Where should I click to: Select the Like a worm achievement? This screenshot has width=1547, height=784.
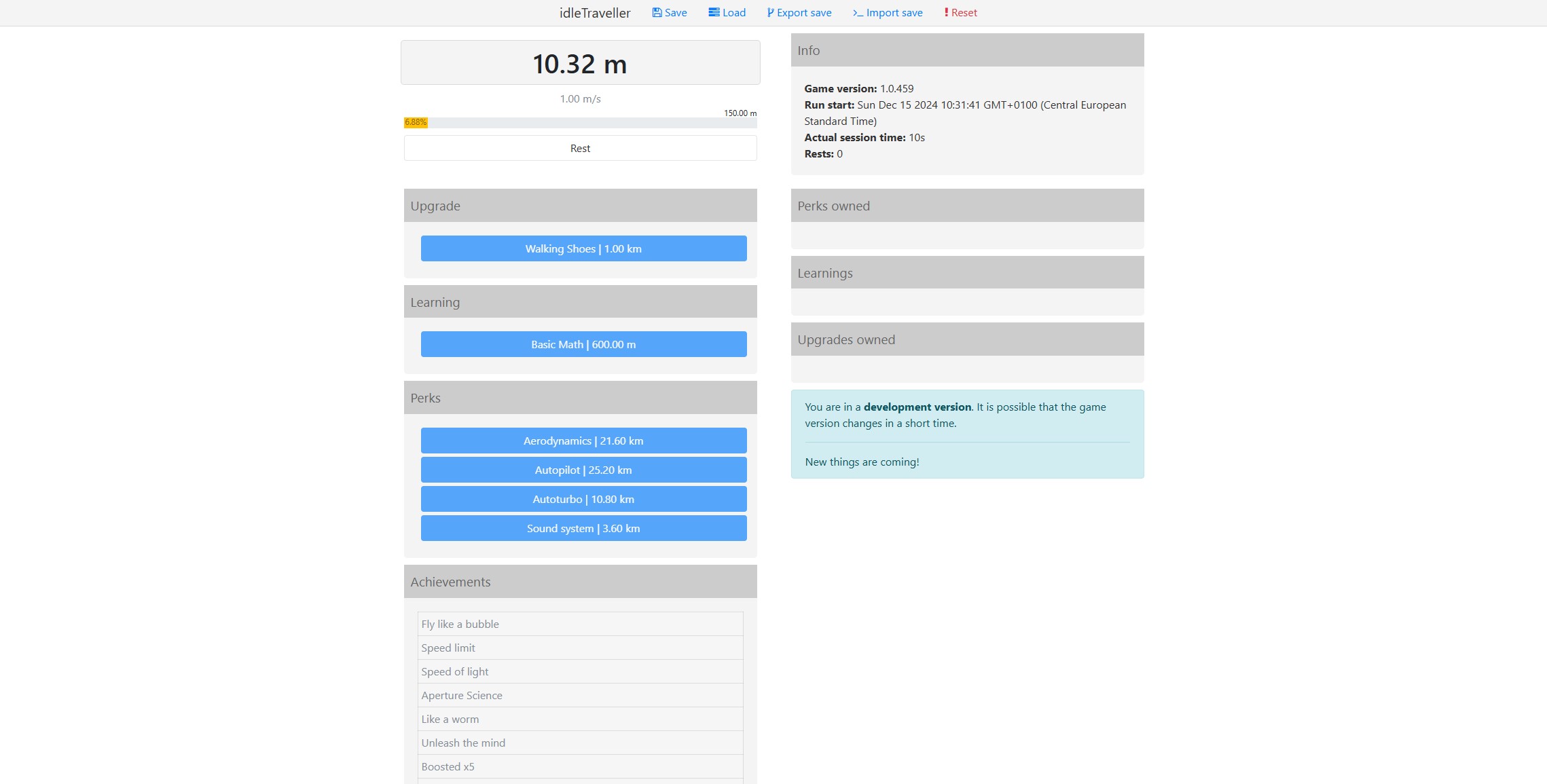tap(581, 719)
